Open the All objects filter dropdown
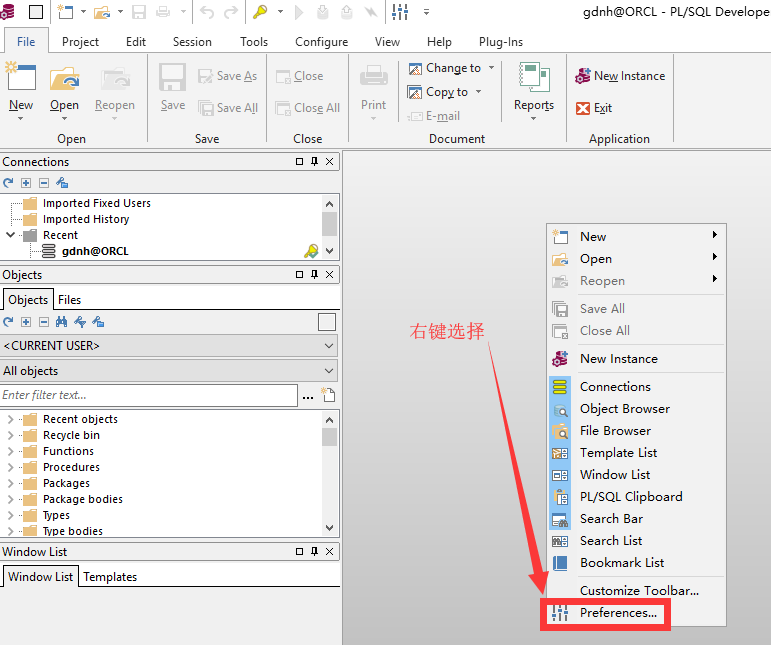This screenshot has width=771, height=645. pos(329,371)
